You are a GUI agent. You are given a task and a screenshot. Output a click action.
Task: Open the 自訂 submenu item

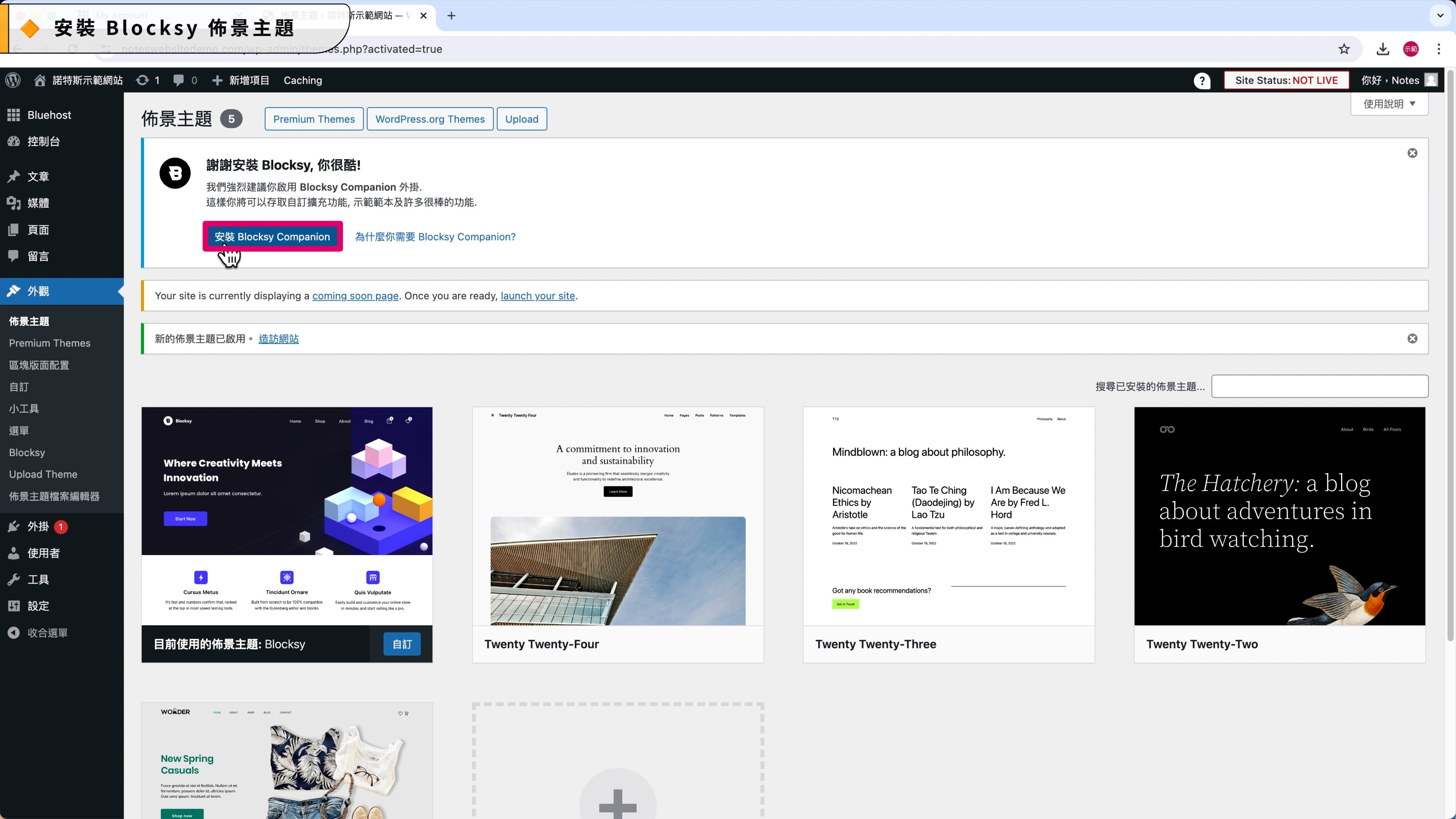(x=19, y=387)
